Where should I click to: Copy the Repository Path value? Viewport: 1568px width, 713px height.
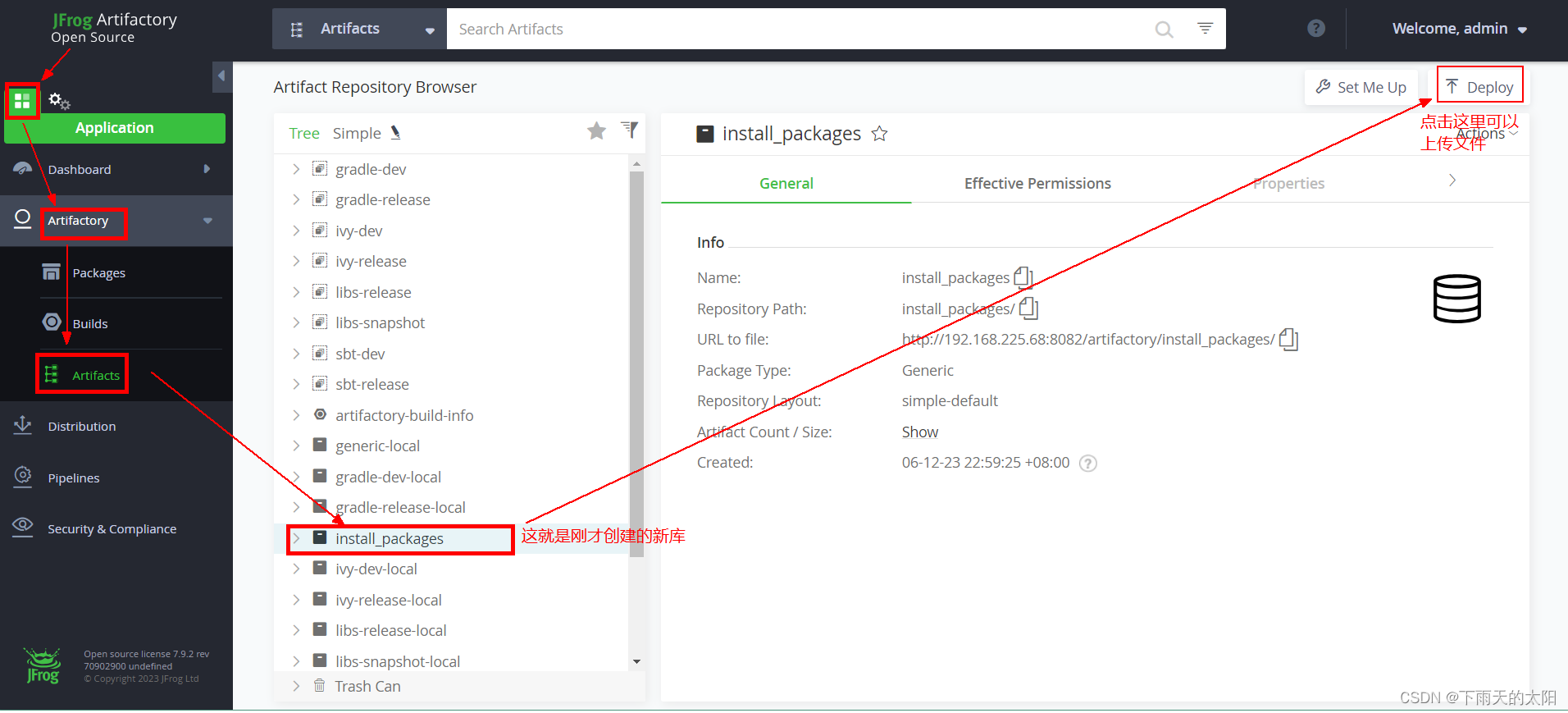pyautogui.click(x=1028, y=309)
